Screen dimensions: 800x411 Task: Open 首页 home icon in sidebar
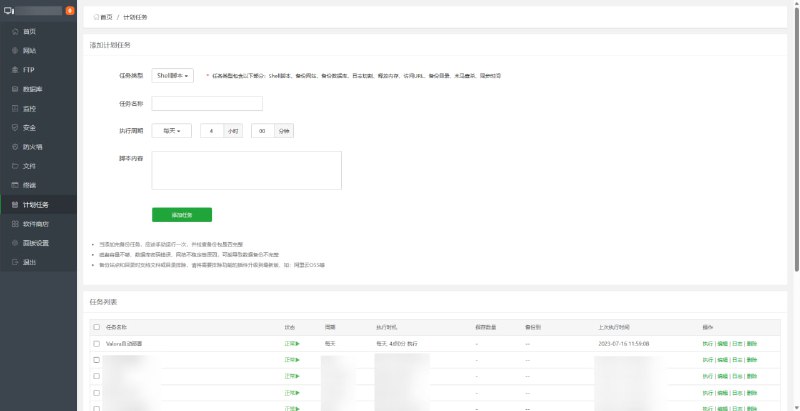coord(14,31)
